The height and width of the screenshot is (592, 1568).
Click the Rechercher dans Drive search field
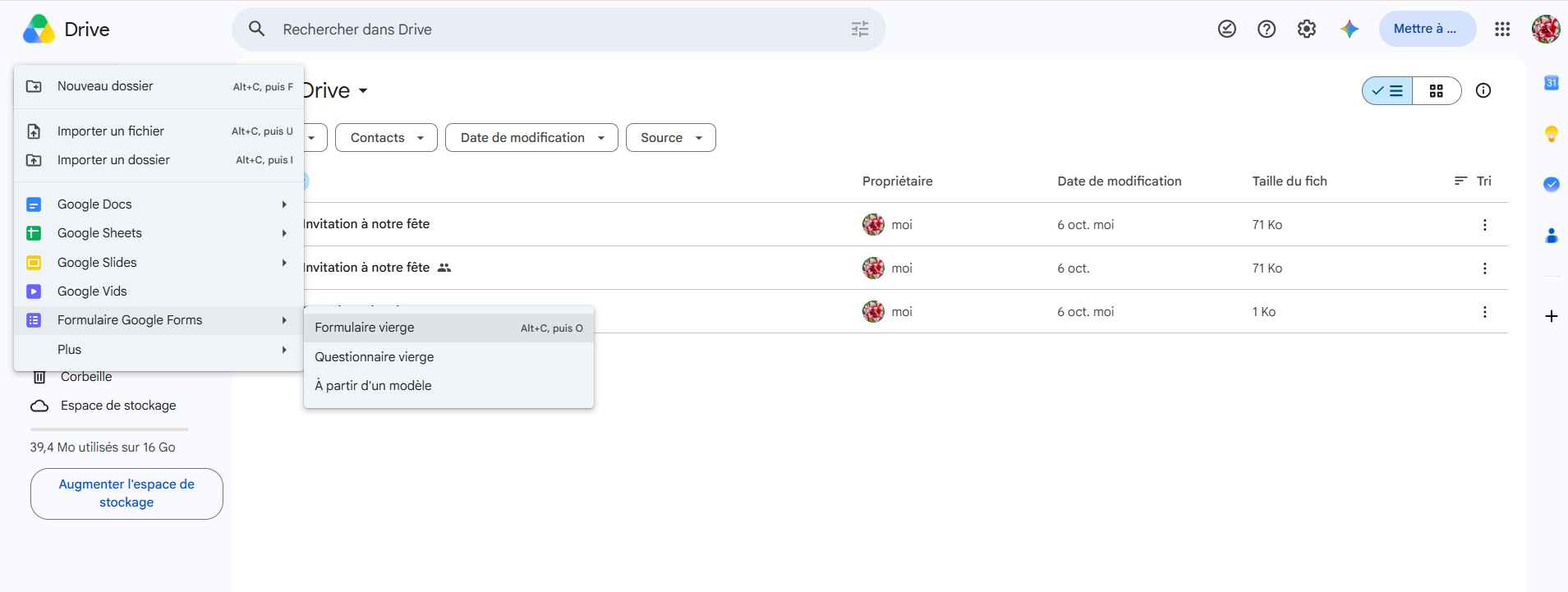click(x=559, y=30)
